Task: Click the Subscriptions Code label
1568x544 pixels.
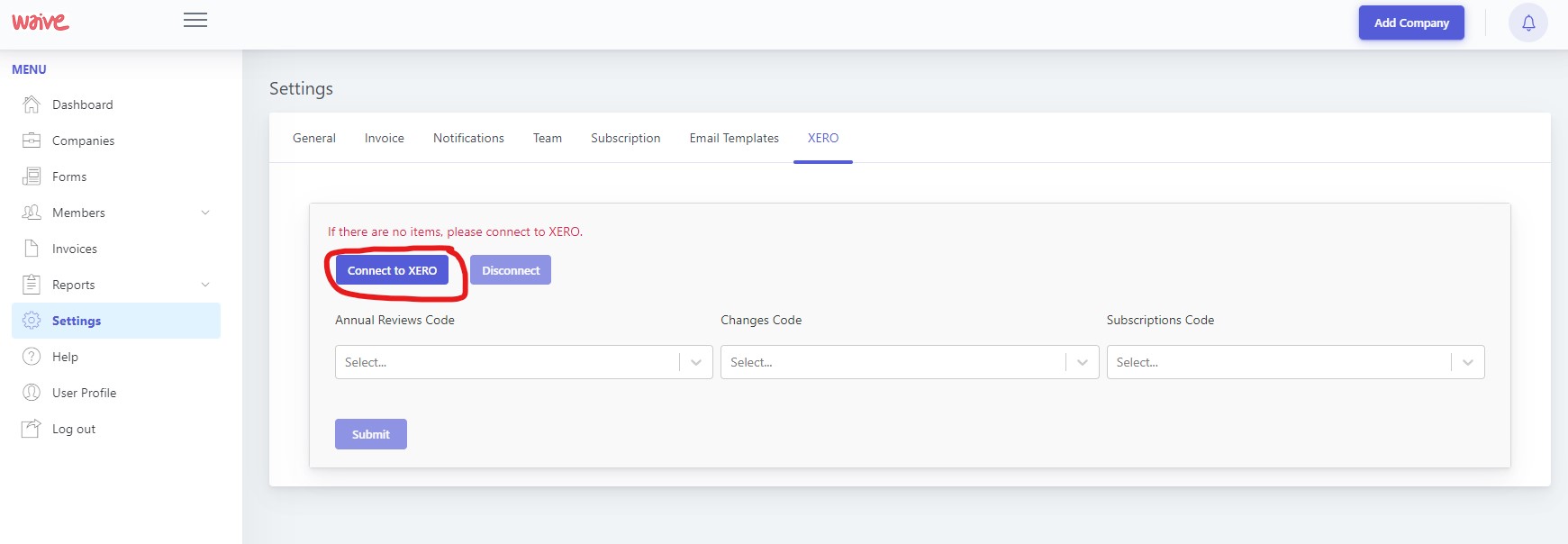Action: (1160, 320)
